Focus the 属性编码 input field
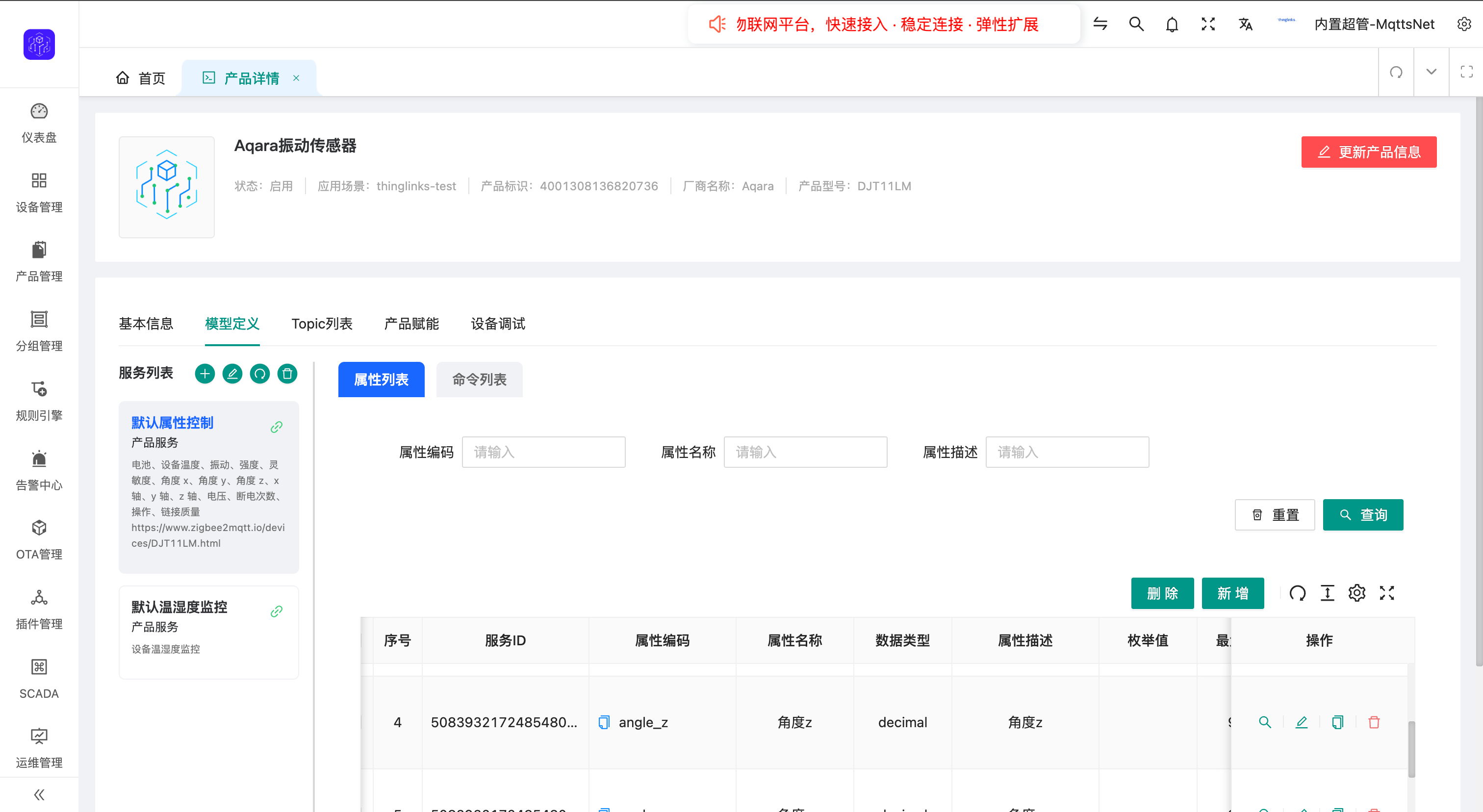 click(543, 452)
